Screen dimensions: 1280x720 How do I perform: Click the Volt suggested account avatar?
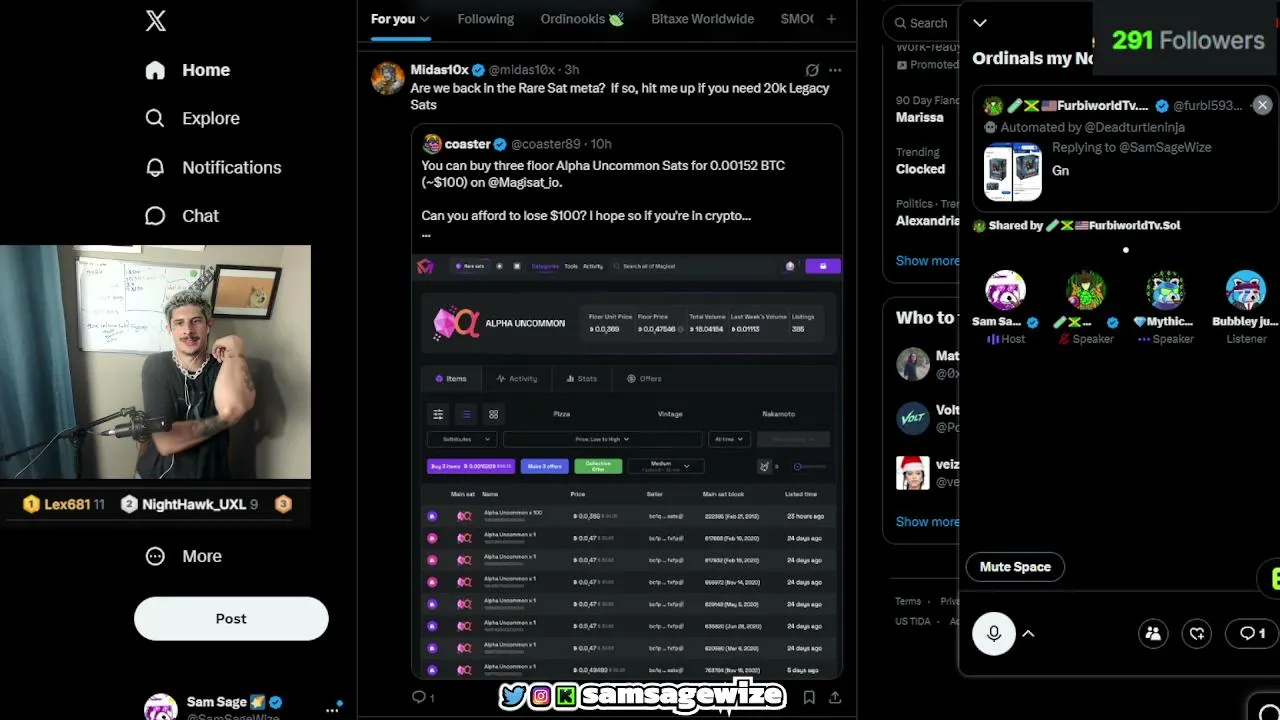point(913,418)
